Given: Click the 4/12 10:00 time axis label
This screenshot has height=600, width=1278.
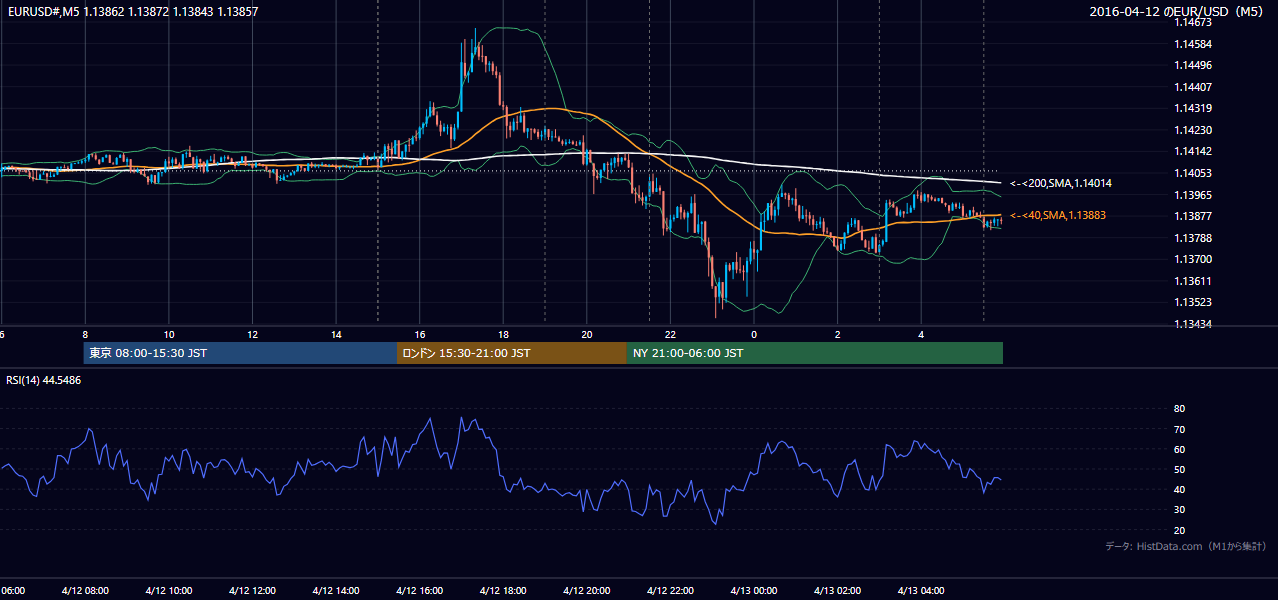Looking at the screenshot, I should [x=168, y=591].
